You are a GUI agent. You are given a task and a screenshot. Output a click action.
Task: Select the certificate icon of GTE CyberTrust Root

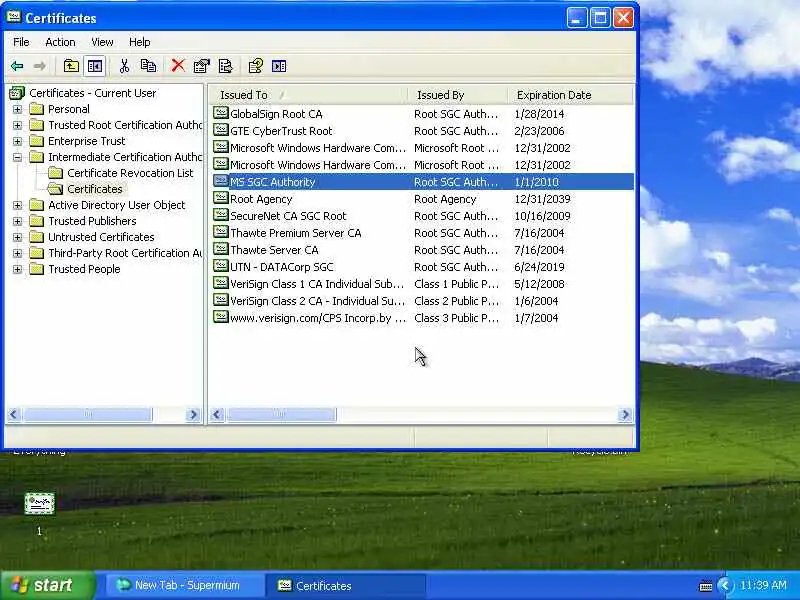coord(220,130)
